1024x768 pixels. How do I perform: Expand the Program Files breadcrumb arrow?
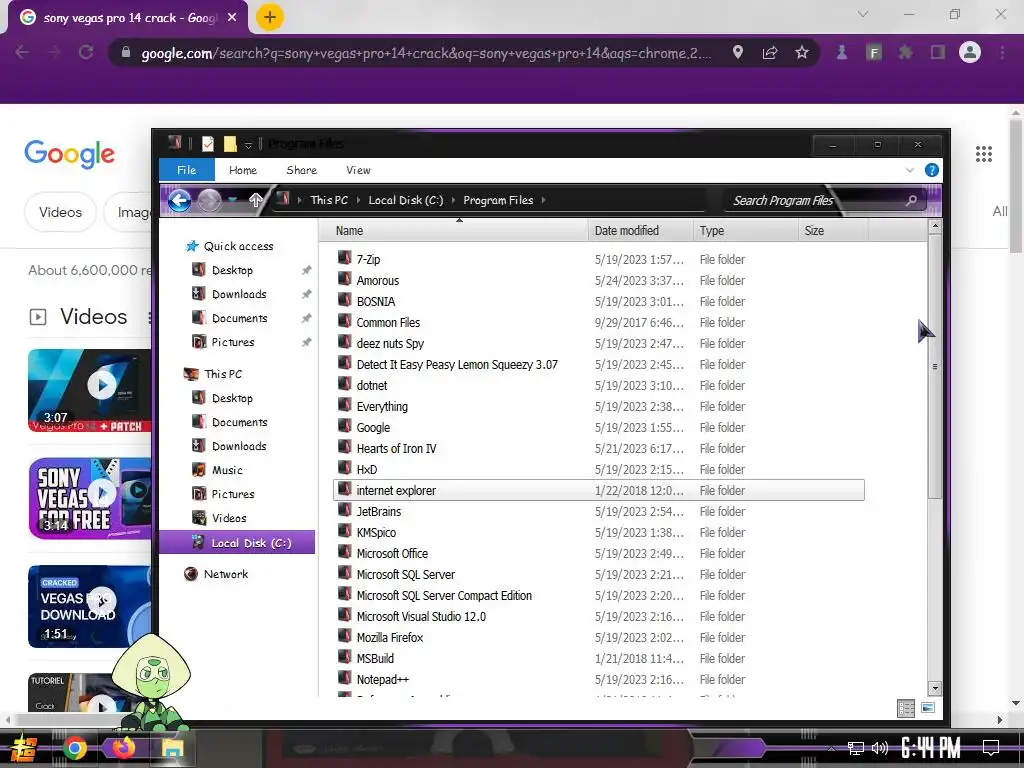coord(543,200)
